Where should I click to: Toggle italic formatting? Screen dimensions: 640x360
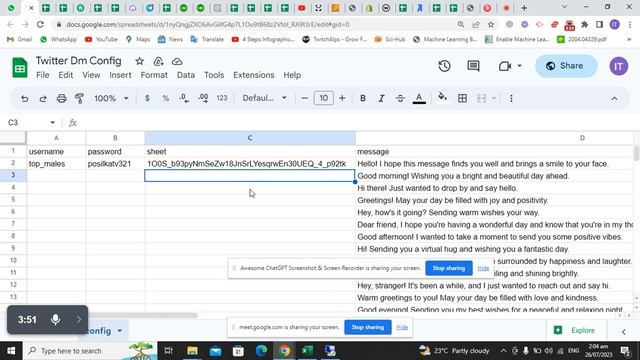(381, 98)
